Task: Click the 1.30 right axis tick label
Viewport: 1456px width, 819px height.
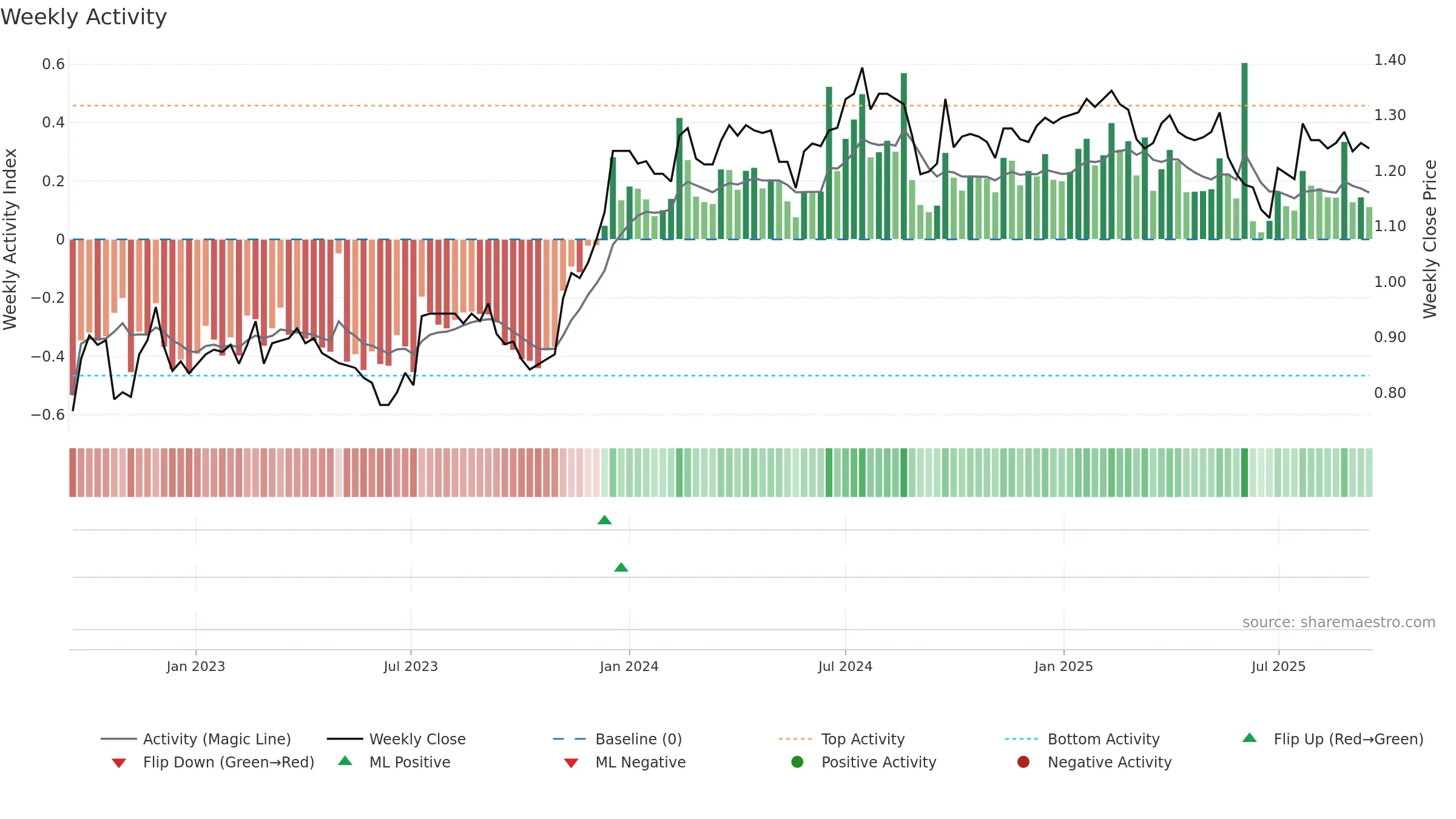Action: 1390,115
